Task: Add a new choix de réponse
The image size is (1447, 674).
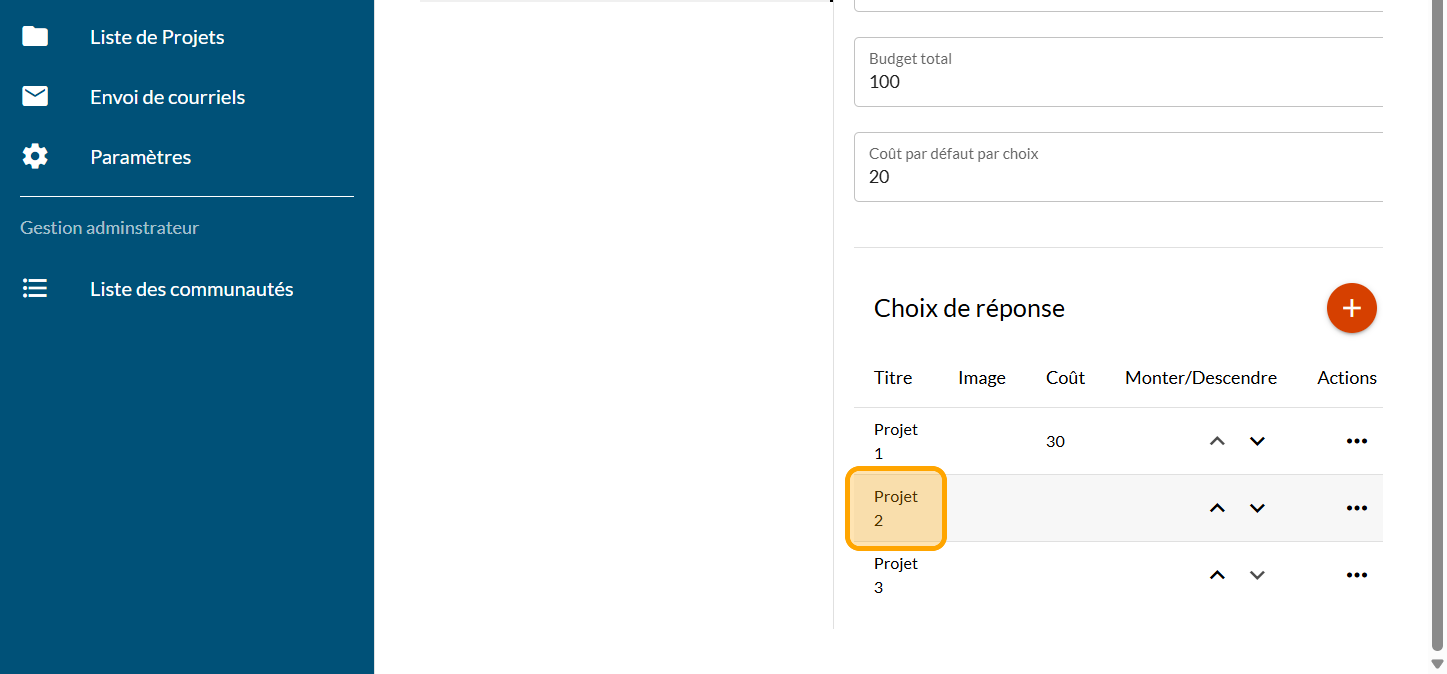Action: [x=1351, y=308]
